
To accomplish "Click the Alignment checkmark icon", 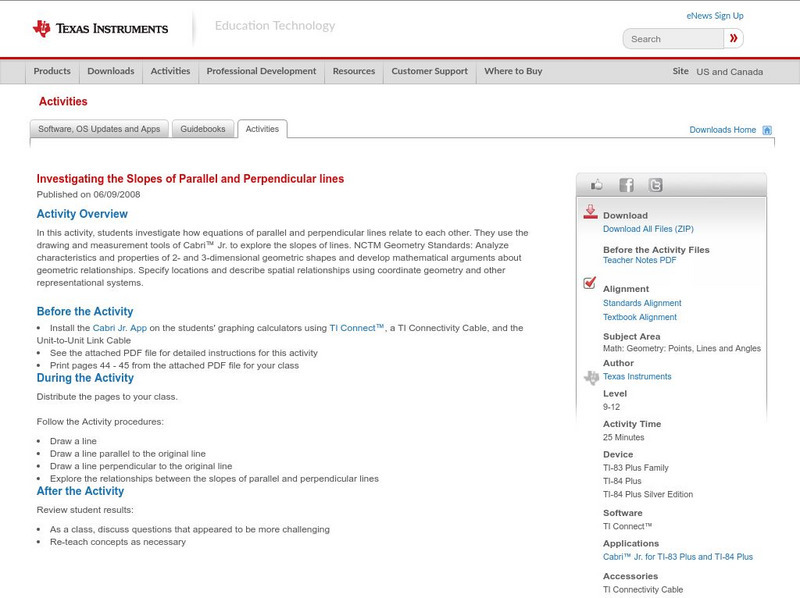I will point(590,282).
